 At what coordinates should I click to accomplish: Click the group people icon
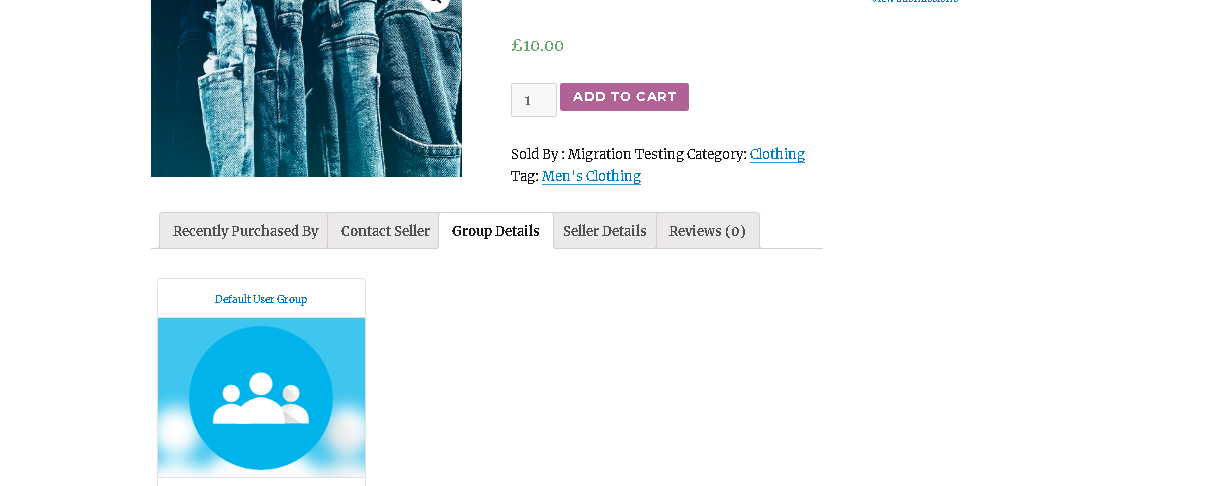click(261, 399)
